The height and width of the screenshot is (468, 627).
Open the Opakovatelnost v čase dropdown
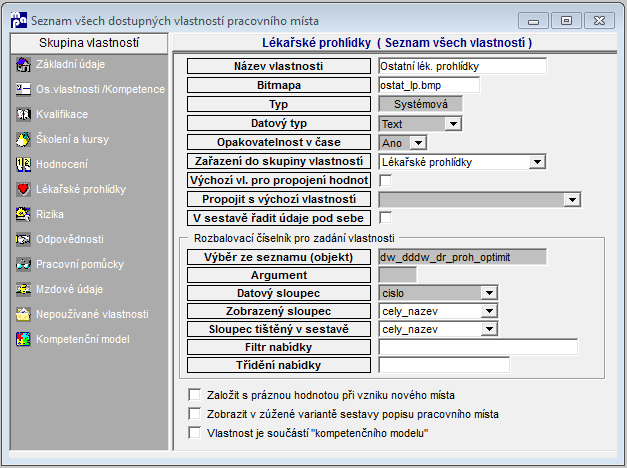pos(418,142)
